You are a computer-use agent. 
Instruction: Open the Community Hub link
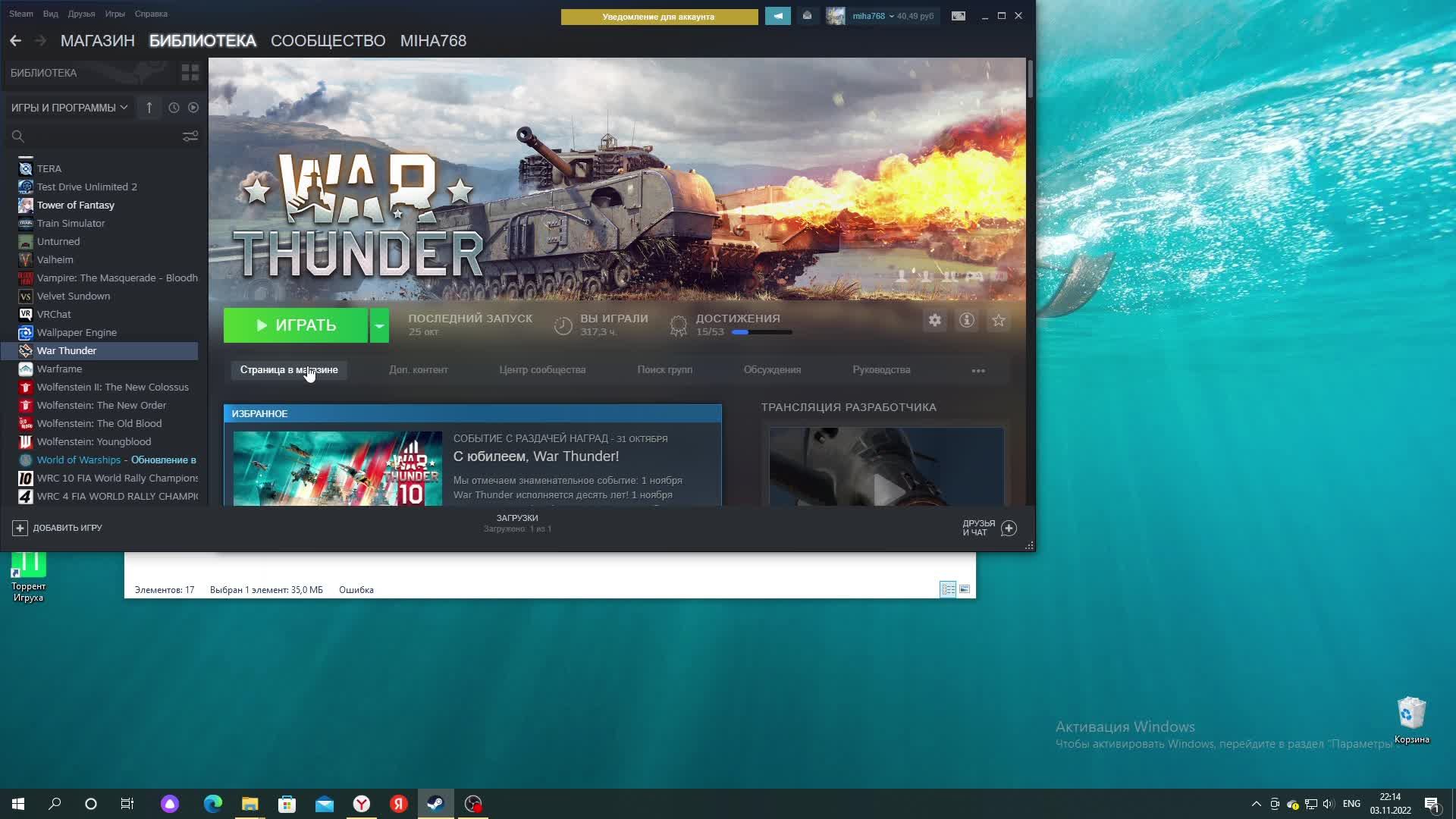click(x=541, y=370)
